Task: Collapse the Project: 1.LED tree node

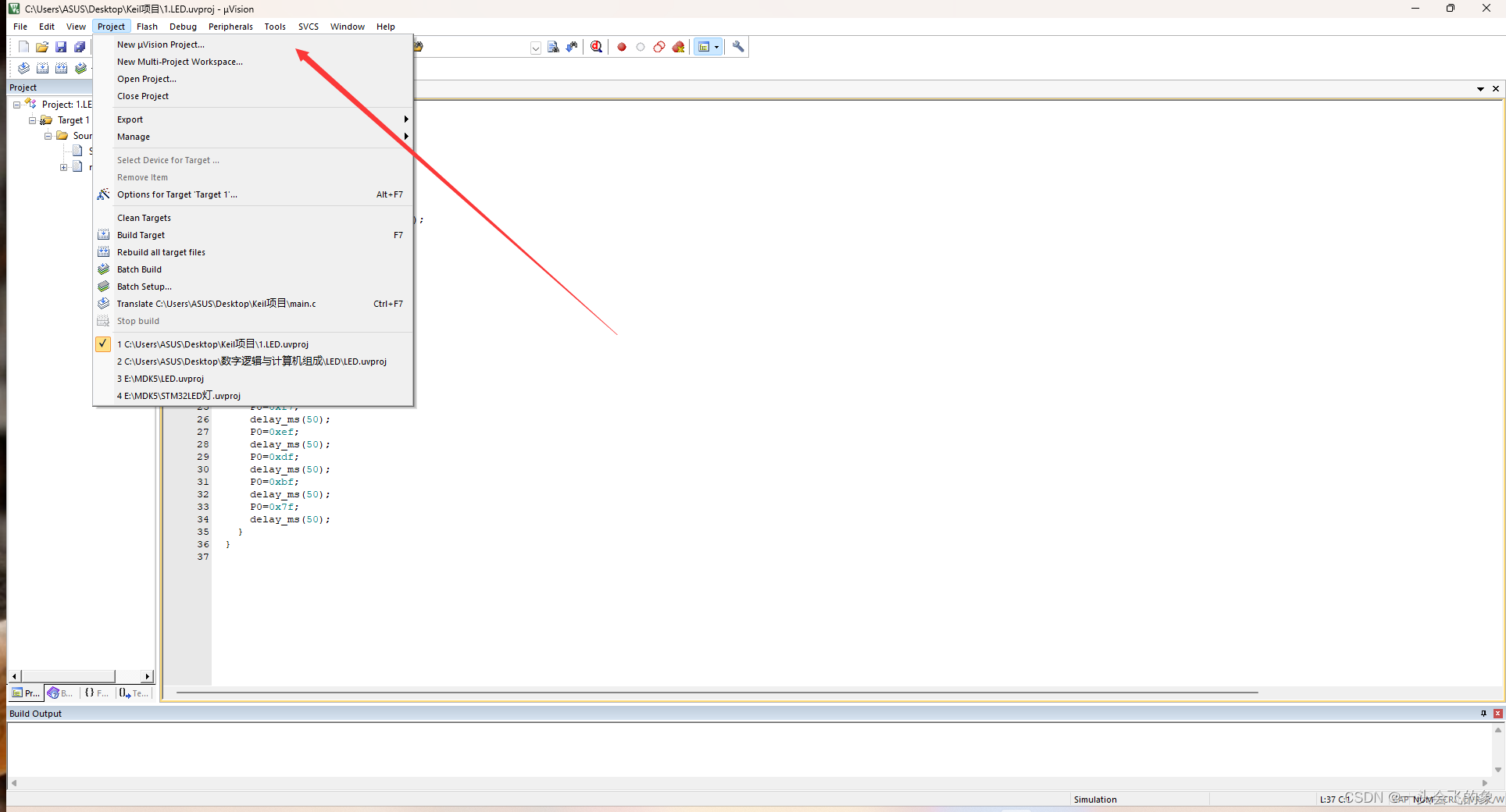Action: 16,105
